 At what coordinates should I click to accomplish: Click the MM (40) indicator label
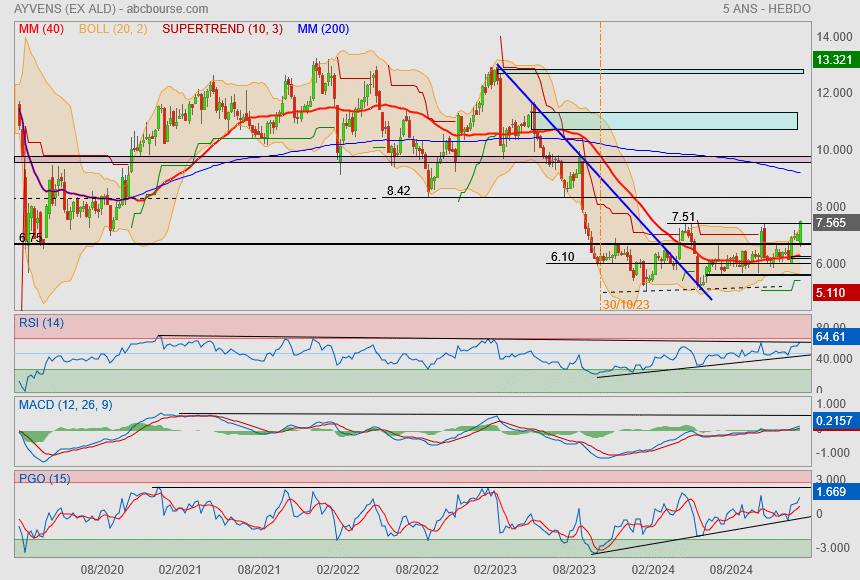pos(41,29)
